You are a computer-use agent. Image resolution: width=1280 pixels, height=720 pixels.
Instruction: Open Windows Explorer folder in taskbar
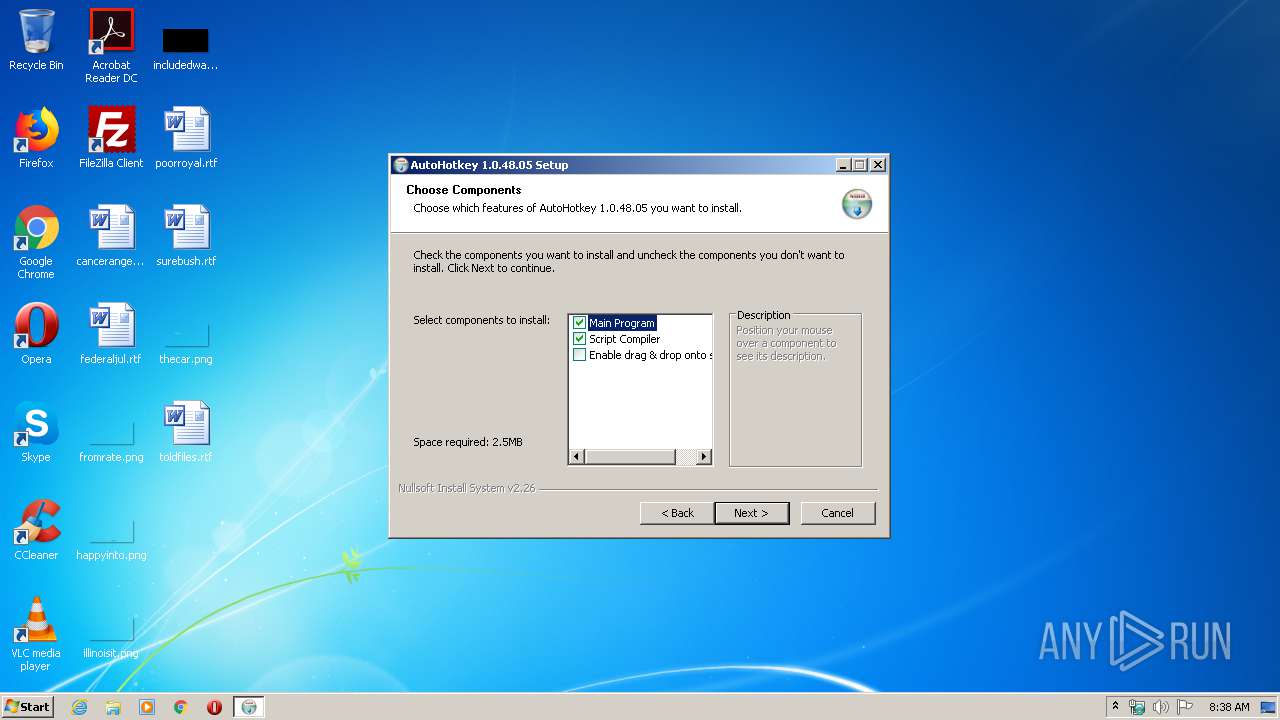click(113, 707)
